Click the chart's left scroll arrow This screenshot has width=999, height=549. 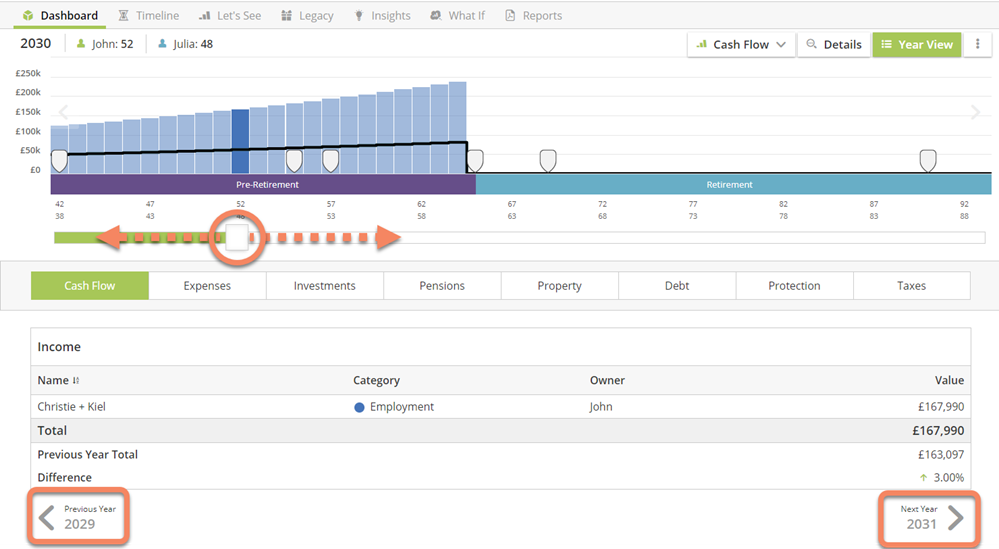tap(63, 113)
